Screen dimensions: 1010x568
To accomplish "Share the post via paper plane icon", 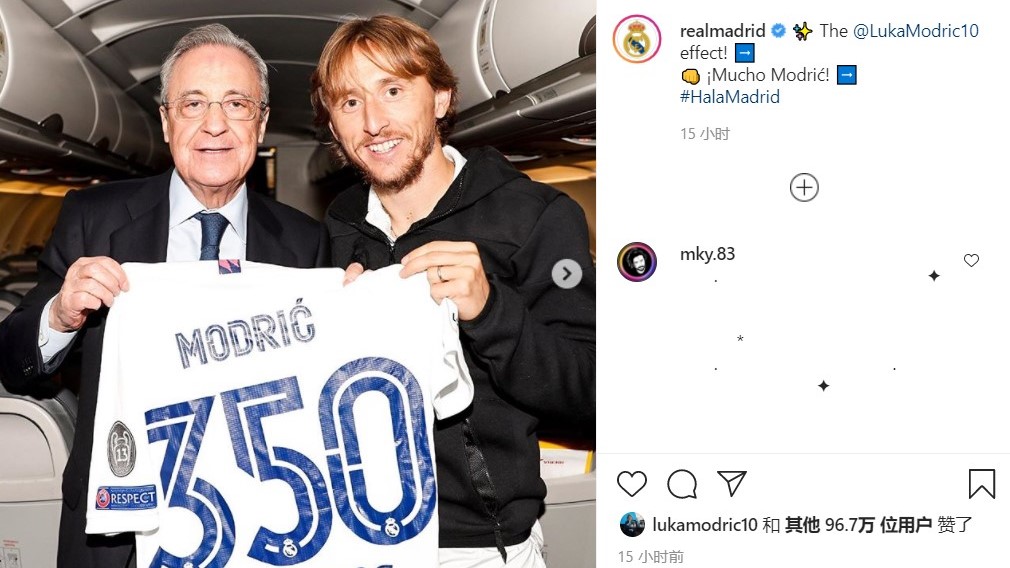I will 732,484.
